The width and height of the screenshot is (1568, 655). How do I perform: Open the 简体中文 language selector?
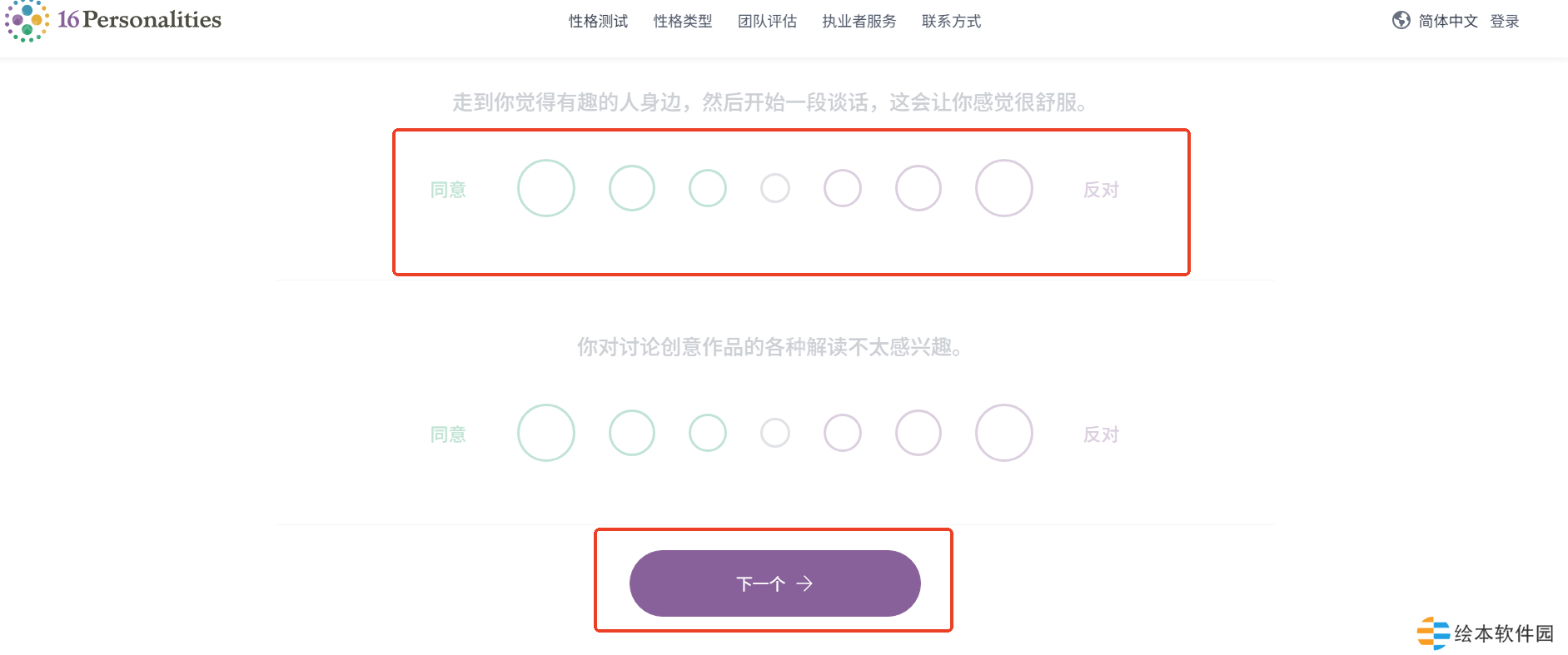(1448, 22)
